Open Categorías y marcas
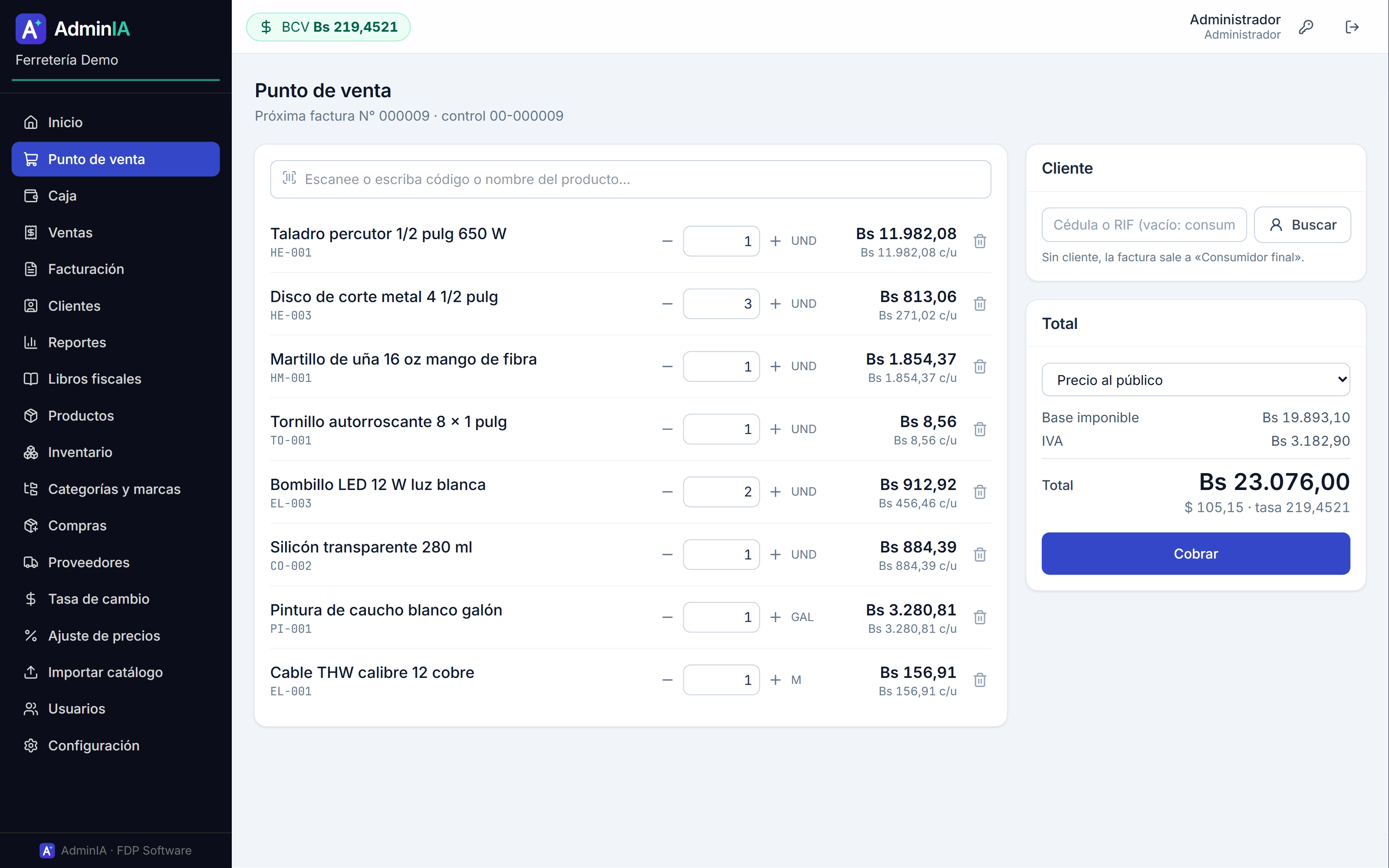This screenshot has height=868, width=1389. click(115, 489)
